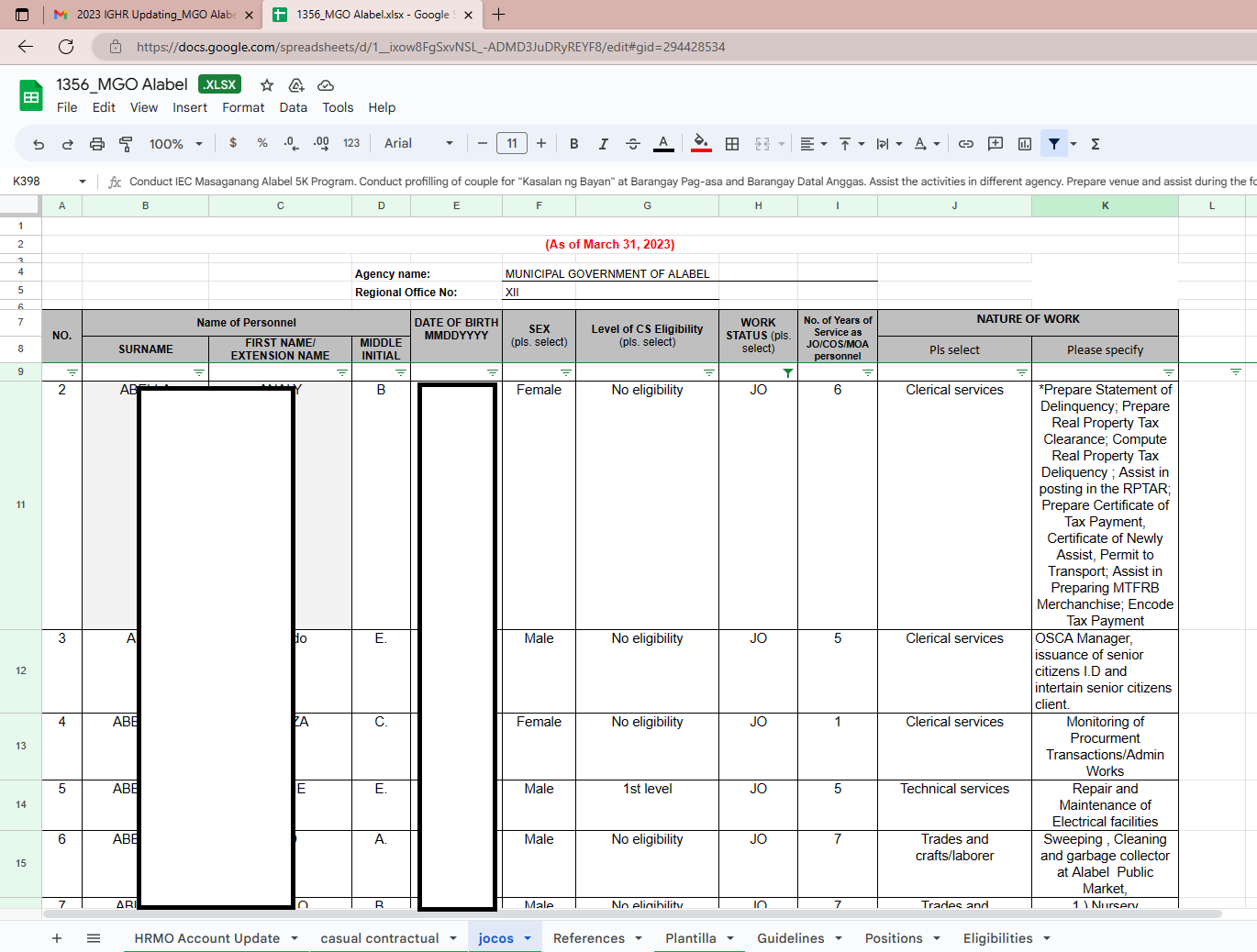The height and width of the screenshot is (952, 1257).
Task: Open the Google Sheets home icon
Action: (x=31, y=95)
